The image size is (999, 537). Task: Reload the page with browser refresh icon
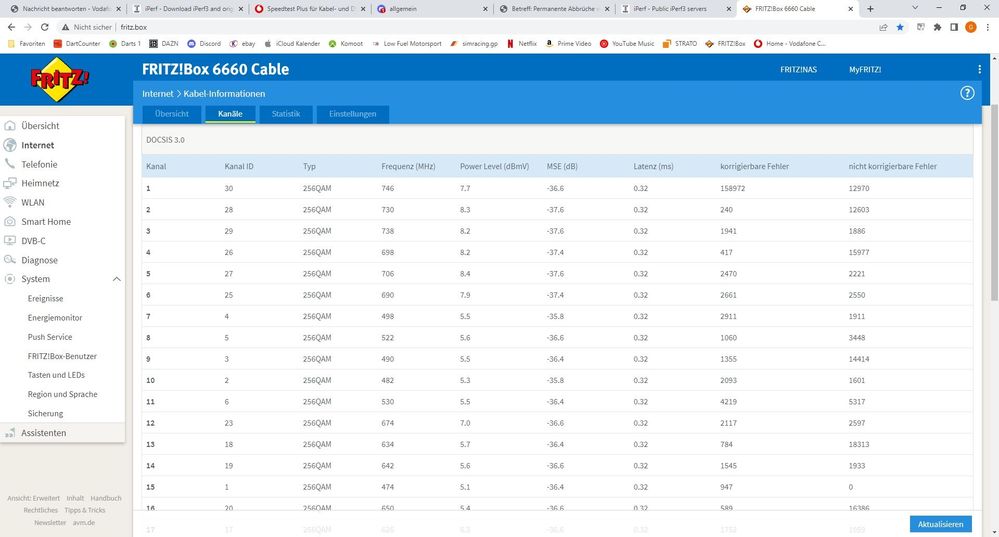tap(45, 27)
